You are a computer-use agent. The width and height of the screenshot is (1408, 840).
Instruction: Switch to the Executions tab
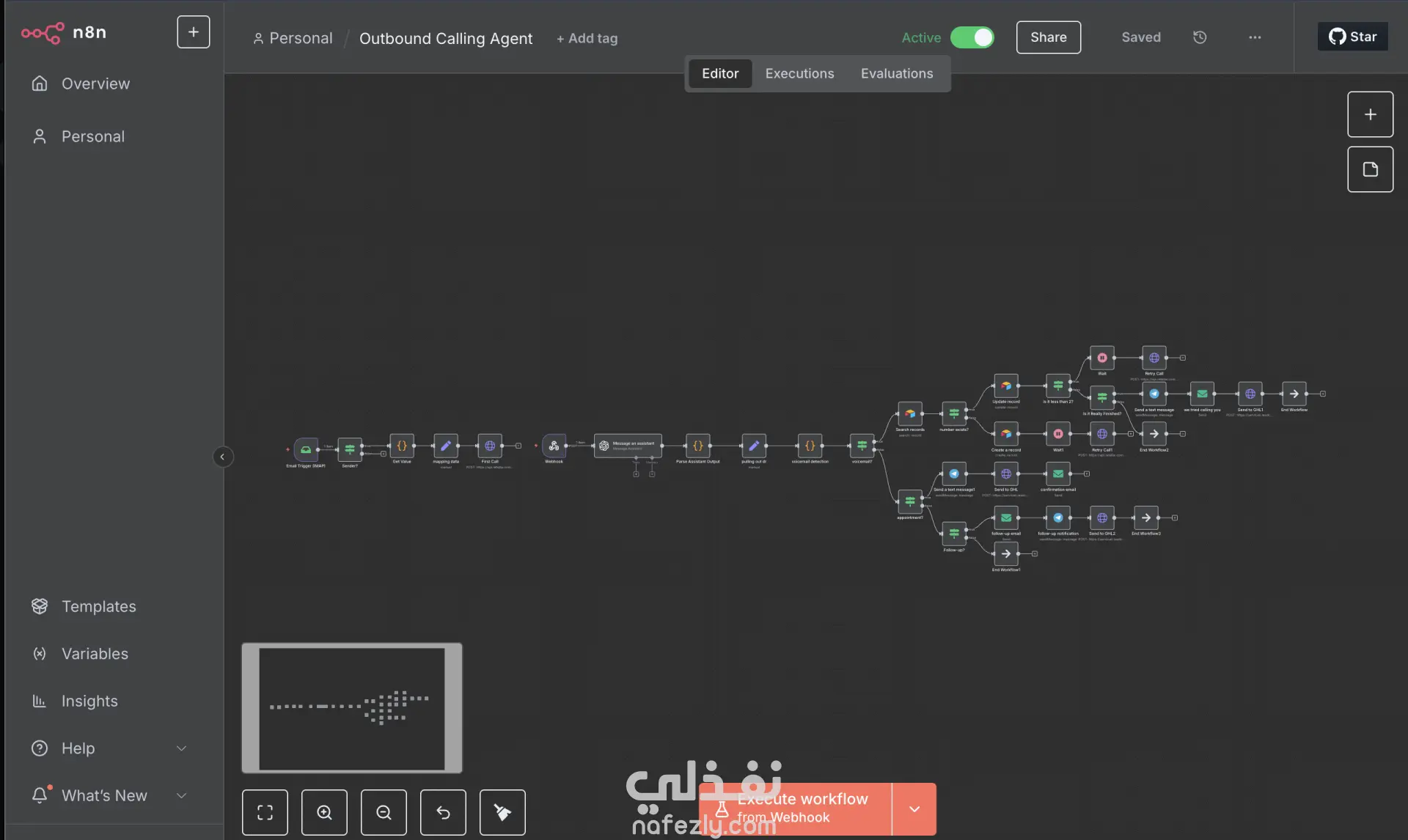click(x=799, y=73)
